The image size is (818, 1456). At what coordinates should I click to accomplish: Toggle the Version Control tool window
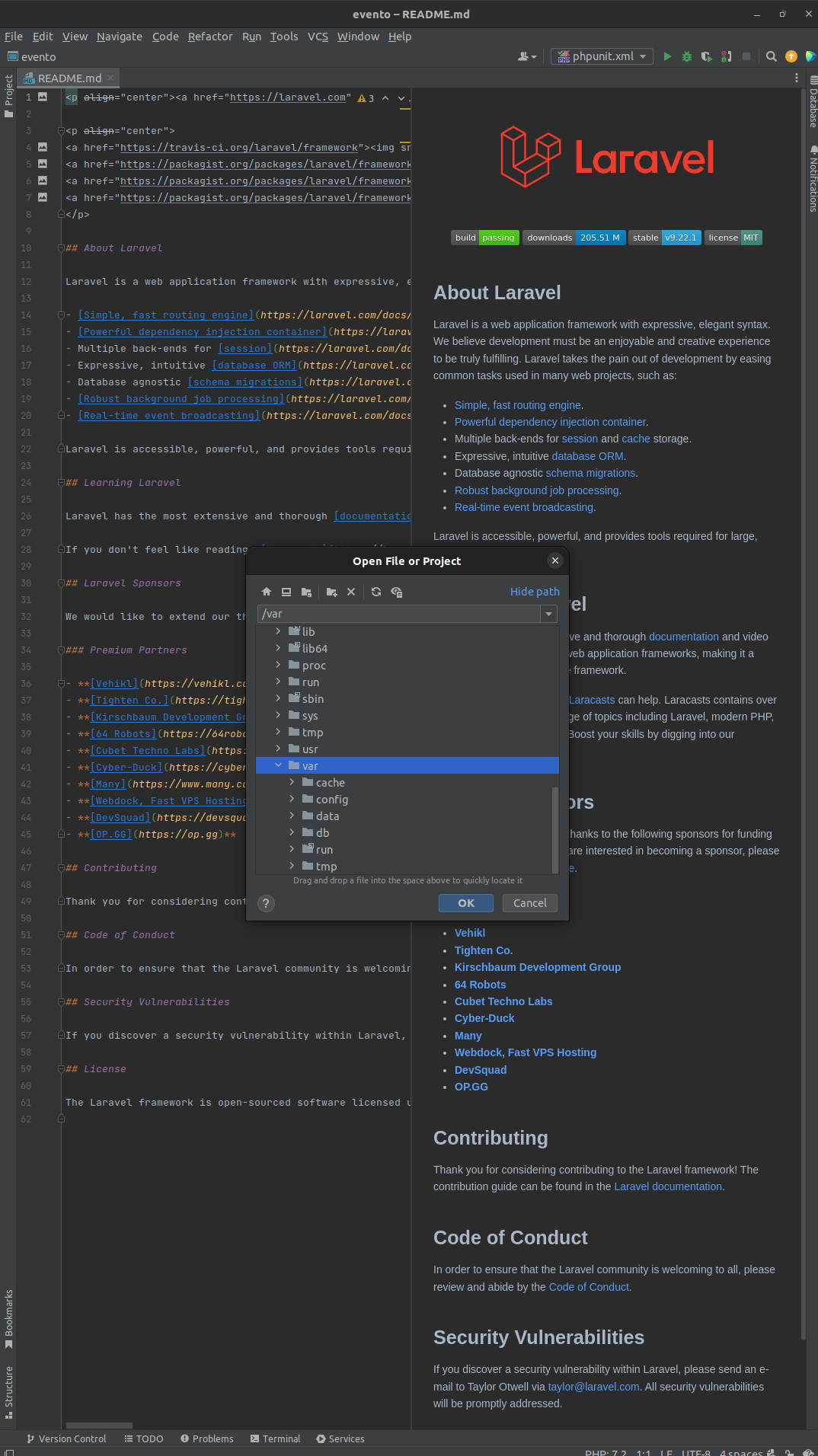(66, 1438)
